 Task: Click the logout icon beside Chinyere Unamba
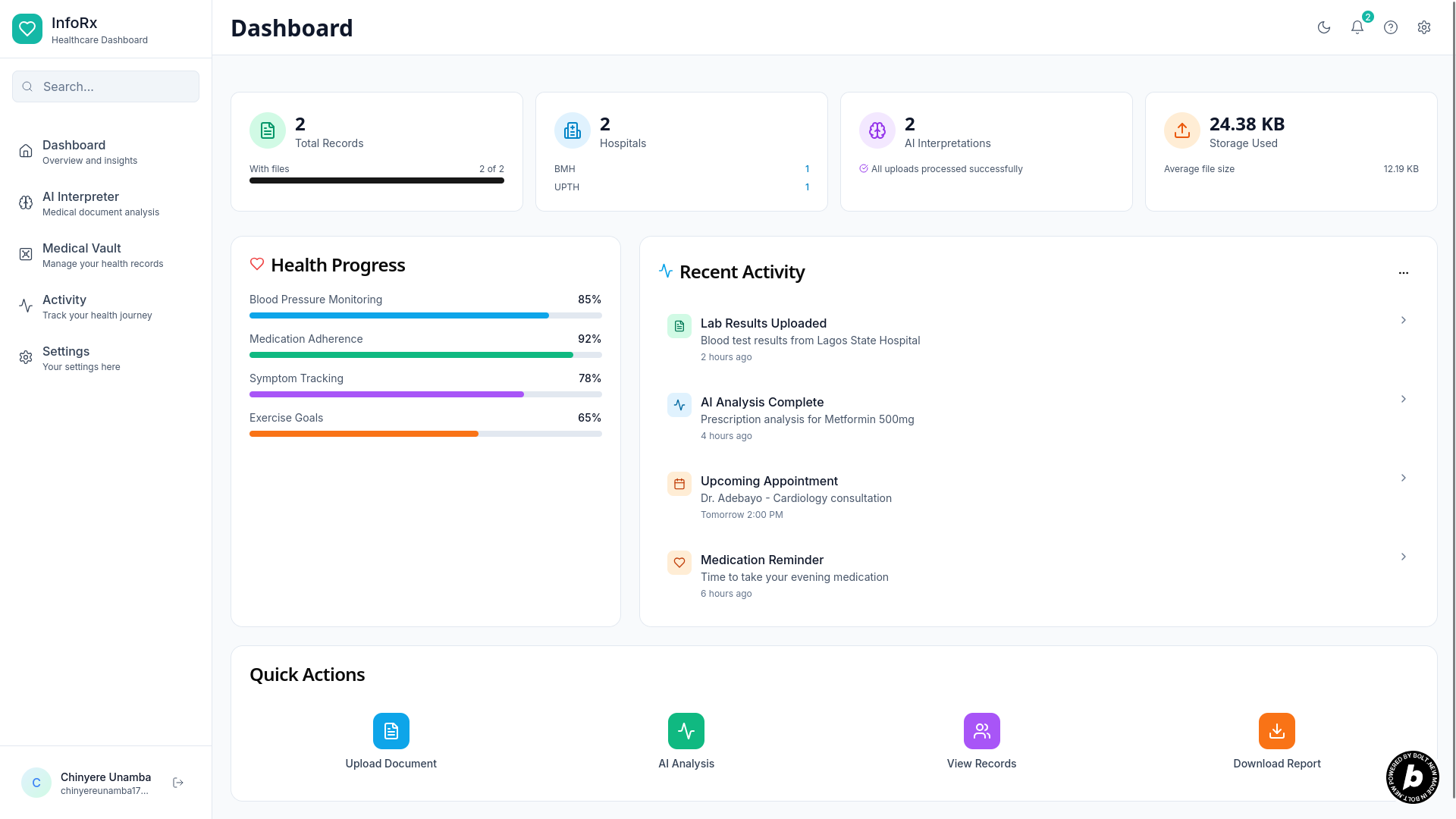[x=178, y=783]
